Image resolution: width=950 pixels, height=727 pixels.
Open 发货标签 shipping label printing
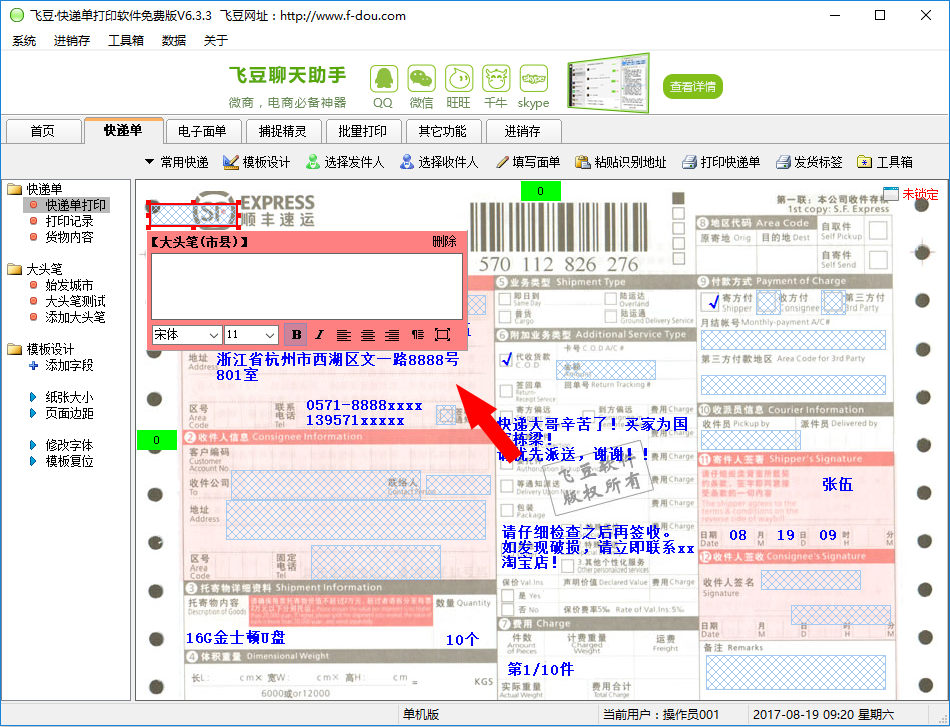coord(809,162)
